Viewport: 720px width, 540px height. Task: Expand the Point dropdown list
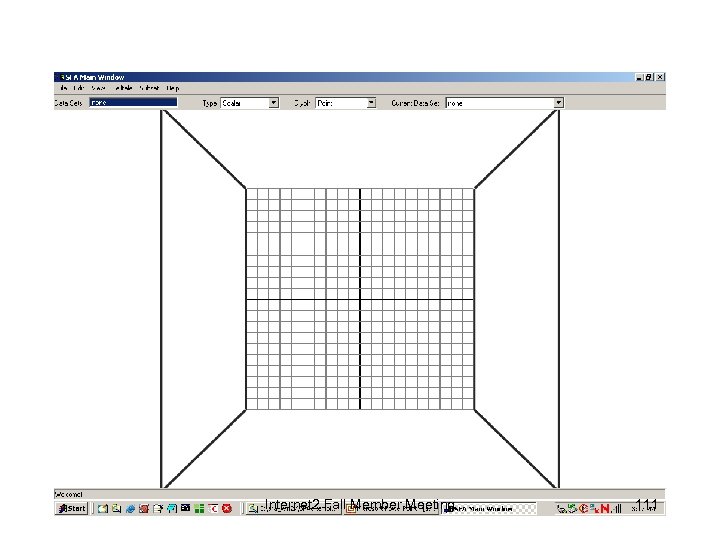[371, 103]
